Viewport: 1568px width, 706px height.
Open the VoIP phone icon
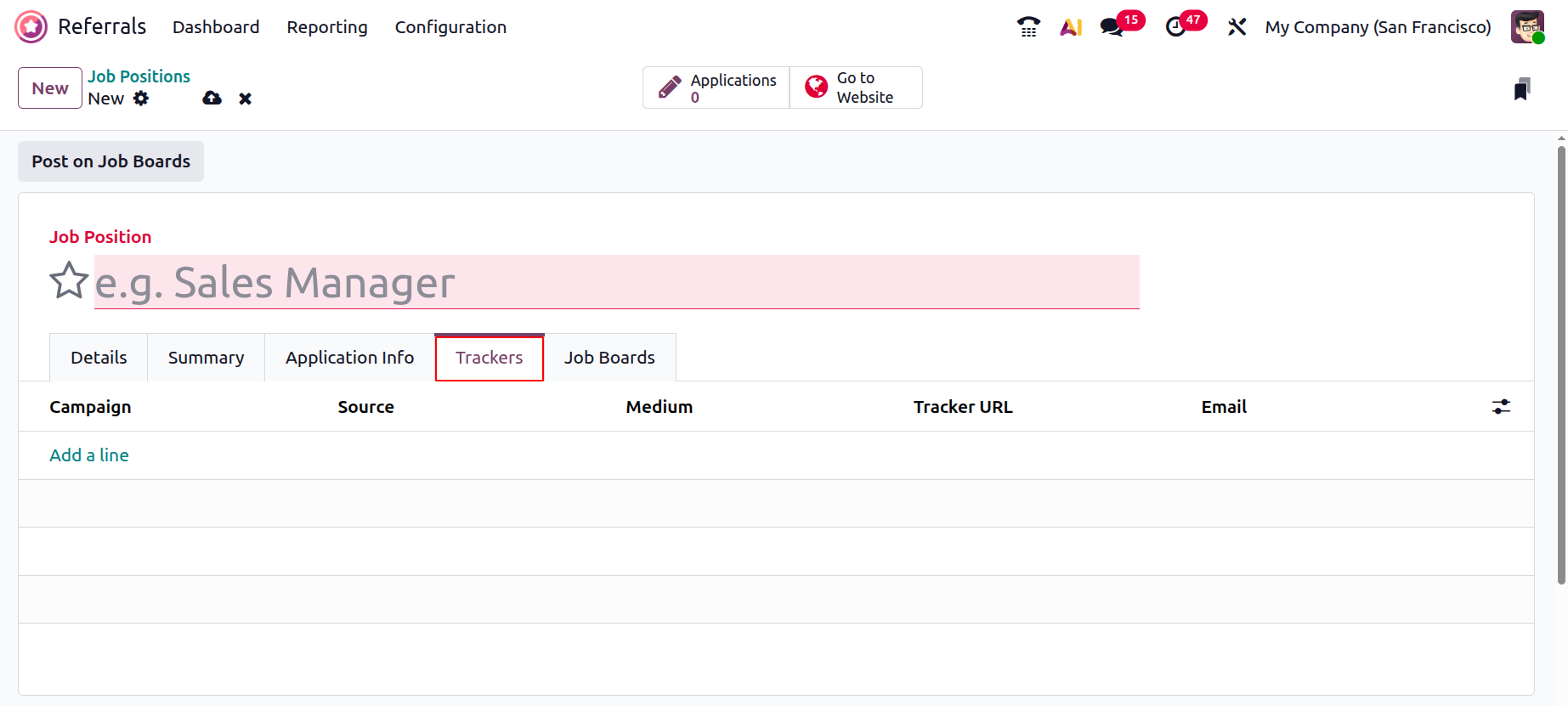coord(1028,27)
